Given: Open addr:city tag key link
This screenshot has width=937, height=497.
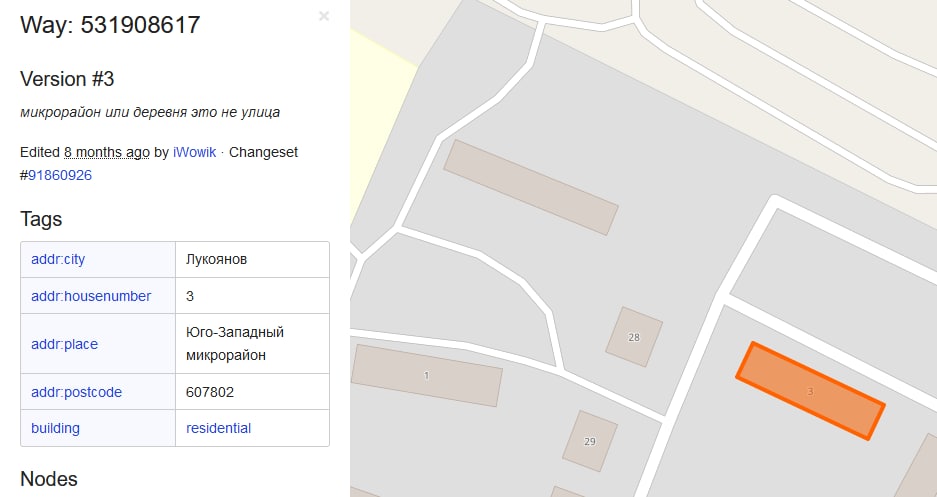Looking at the screenshot, I should (58, 259).
